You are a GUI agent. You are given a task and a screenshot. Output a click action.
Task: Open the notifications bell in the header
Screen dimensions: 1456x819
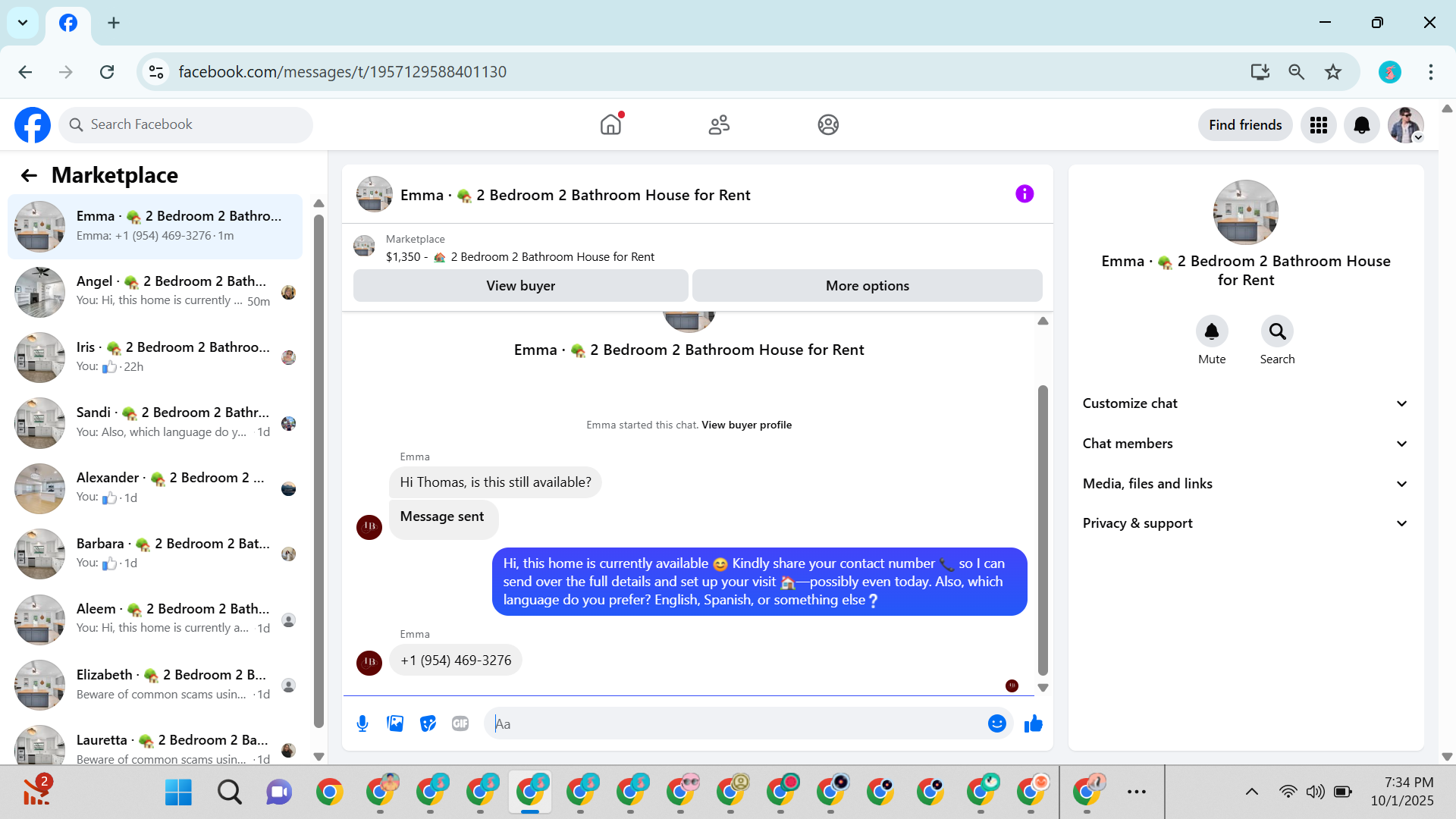tap(1362, 125)
